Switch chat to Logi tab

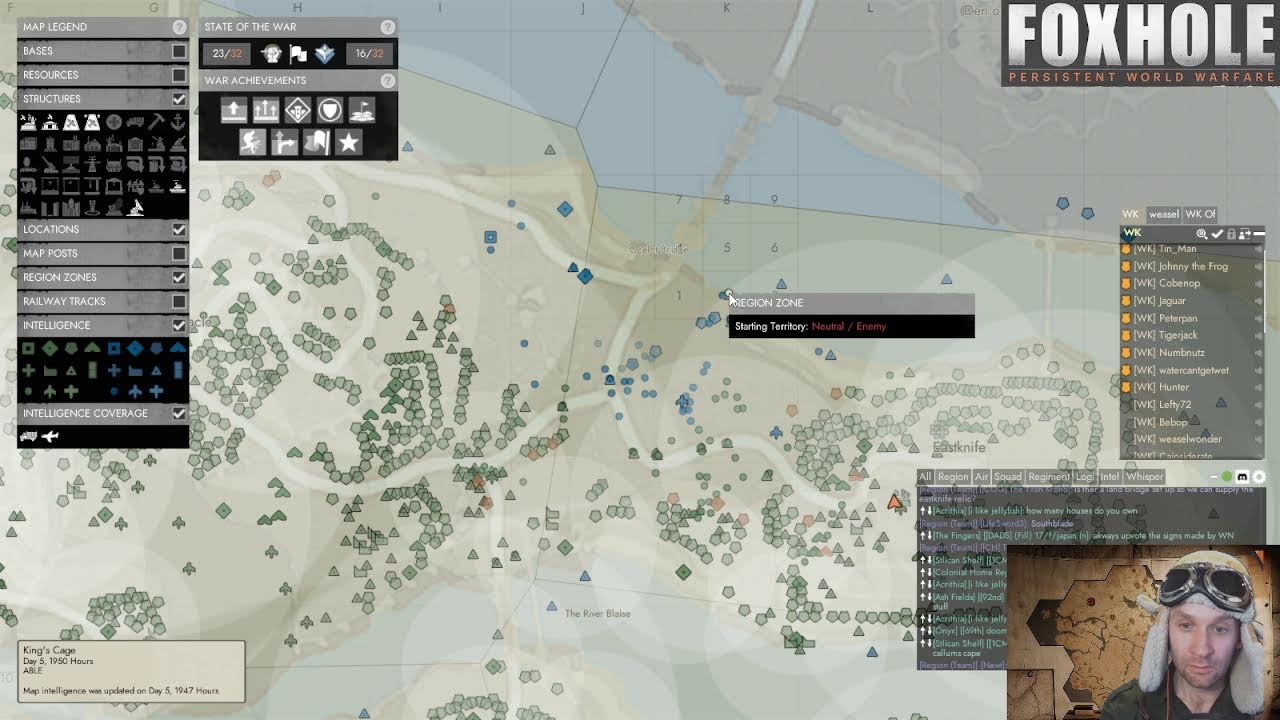click(1085, 477)
